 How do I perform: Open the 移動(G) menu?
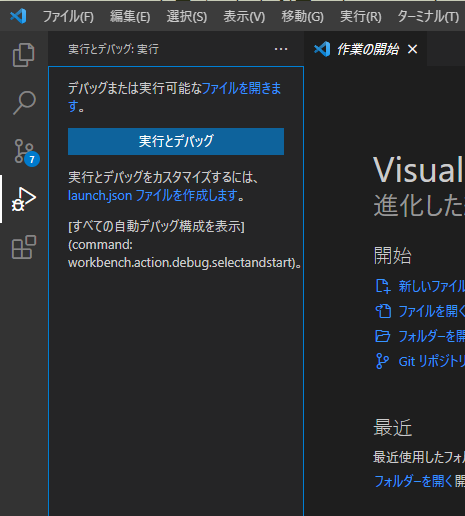click(x=302, y=16)
